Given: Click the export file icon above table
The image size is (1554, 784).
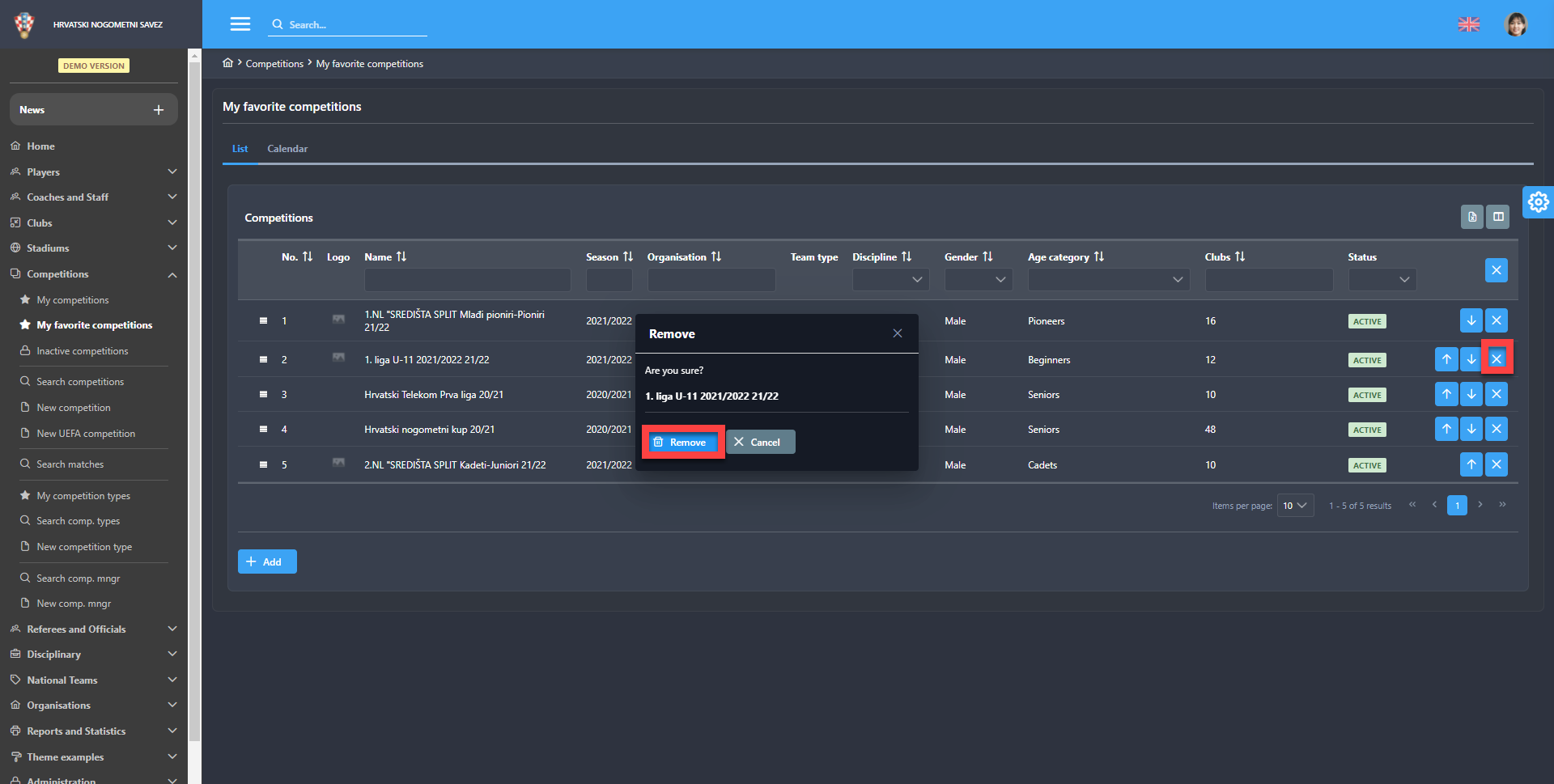Looking at the screenshot, I should (x=1471, y=217).
